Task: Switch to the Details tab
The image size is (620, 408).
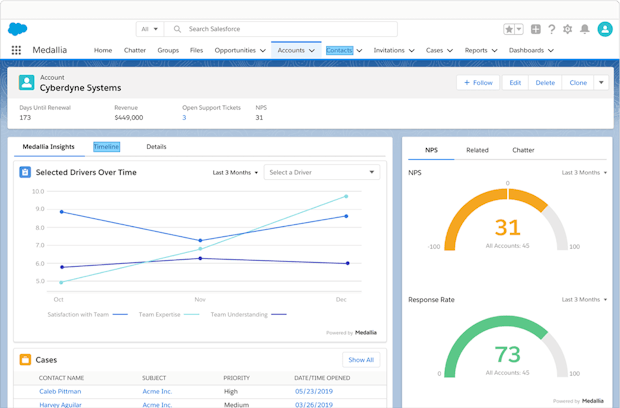Action: click(x=156, y=147)
